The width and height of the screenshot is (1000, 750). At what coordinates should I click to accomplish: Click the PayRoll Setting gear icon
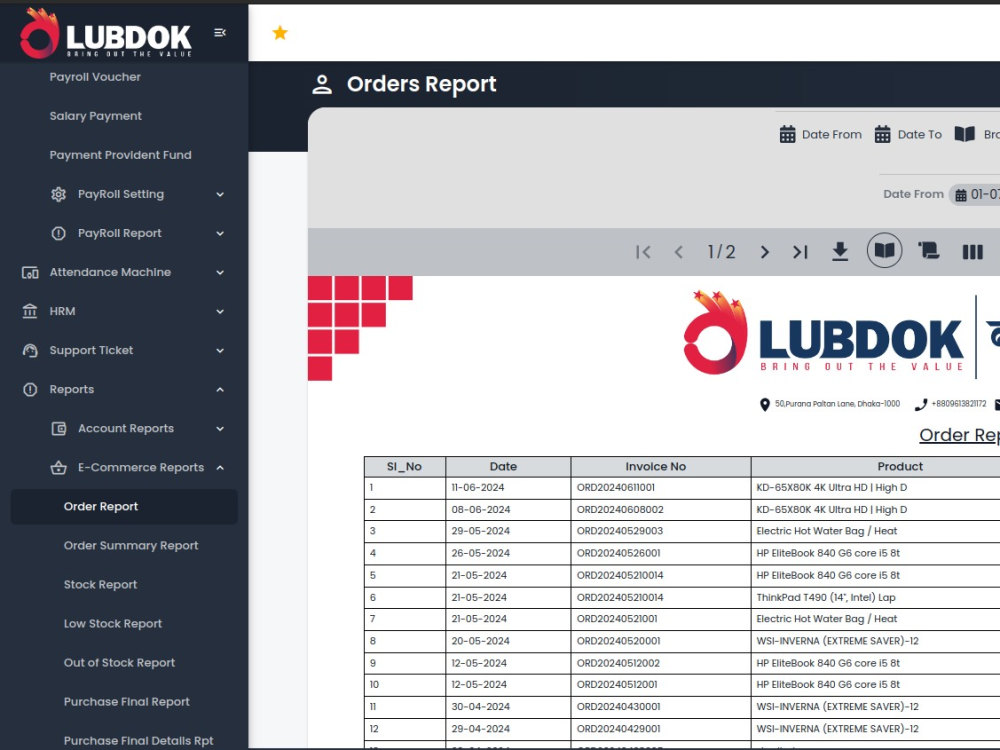click(x=59, y=195)
